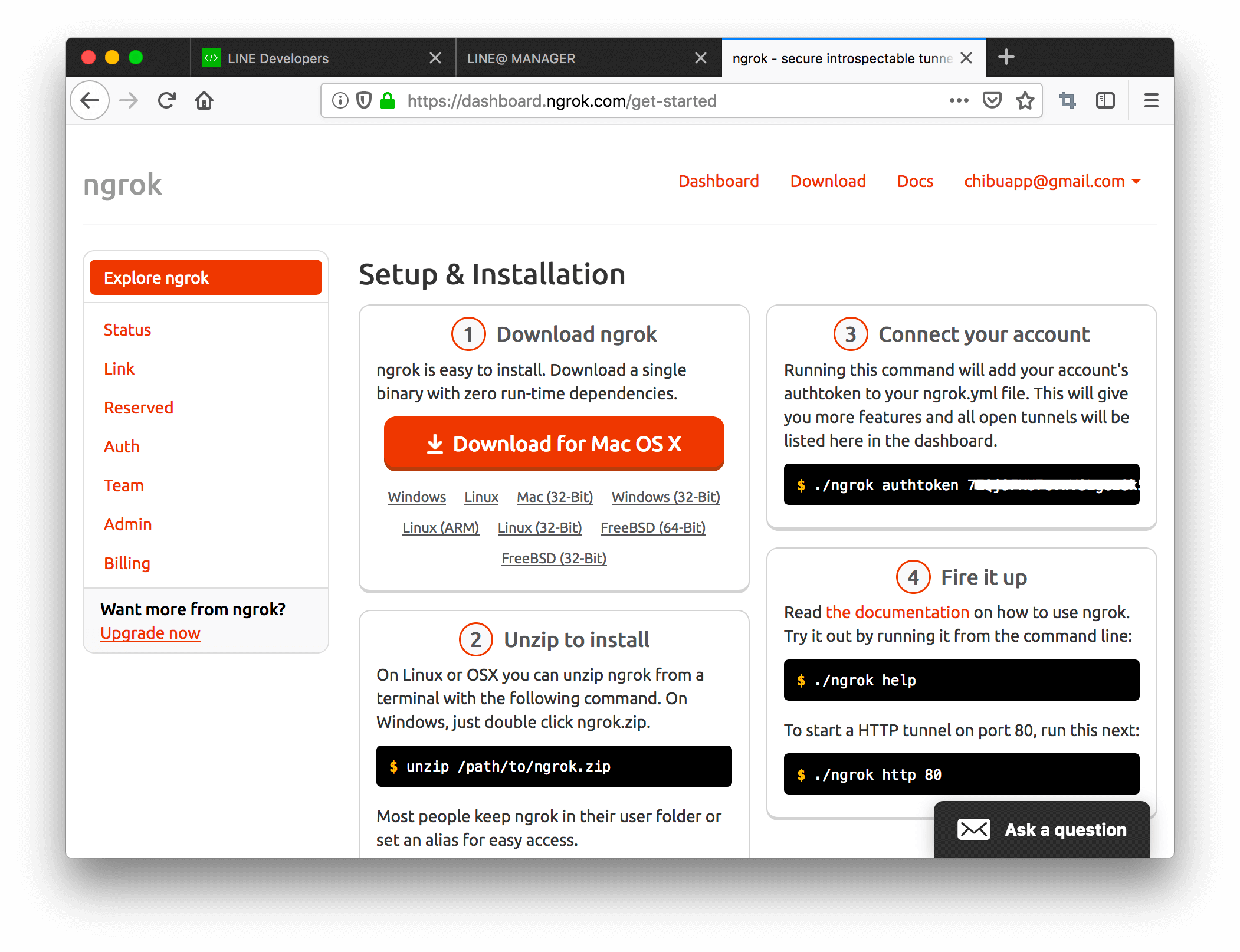
Task: Reload the page with the refresh icon
Action: (167, 101)
